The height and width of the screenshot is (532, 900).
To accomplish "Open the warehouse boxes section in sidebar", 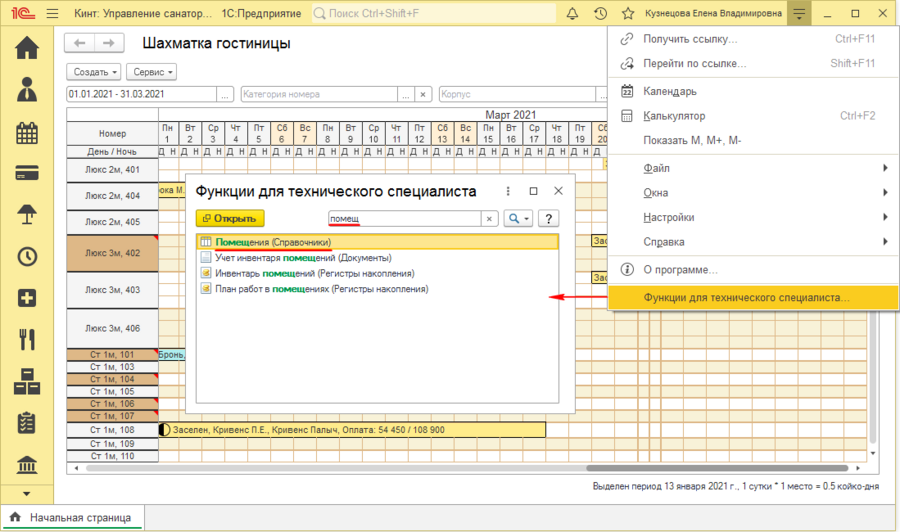I will (x=27, y=381).
